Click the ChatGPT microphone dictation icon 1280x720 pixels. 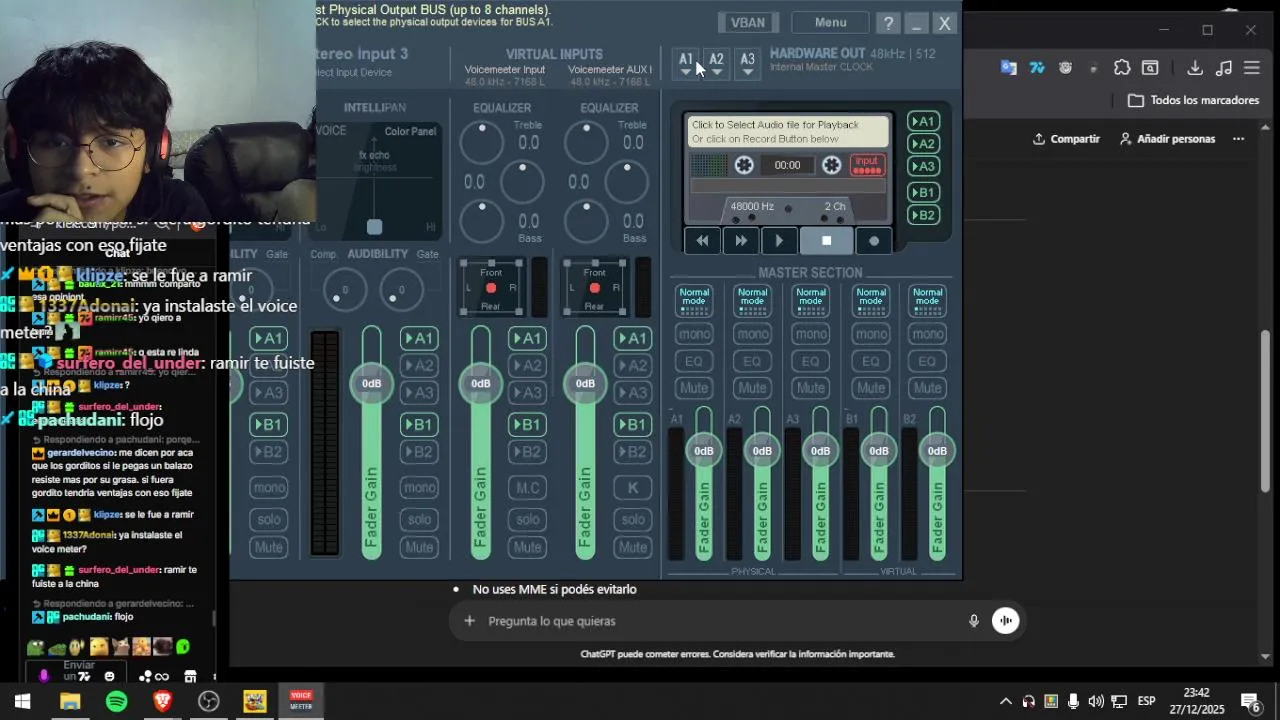(x=974, y=621)
